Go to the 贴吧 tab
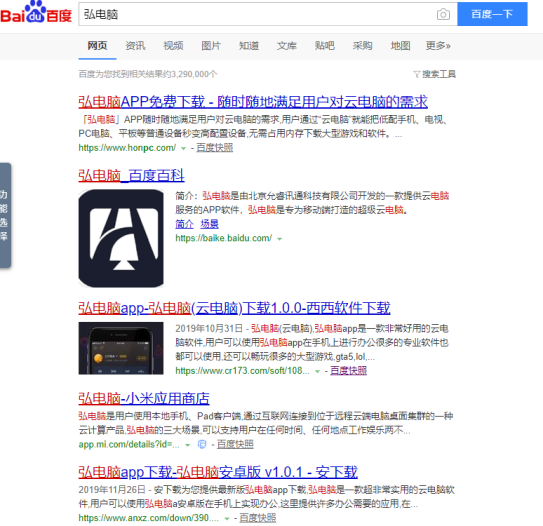The width and height of the screenshot is (543, 526). [x=324, y=46]
